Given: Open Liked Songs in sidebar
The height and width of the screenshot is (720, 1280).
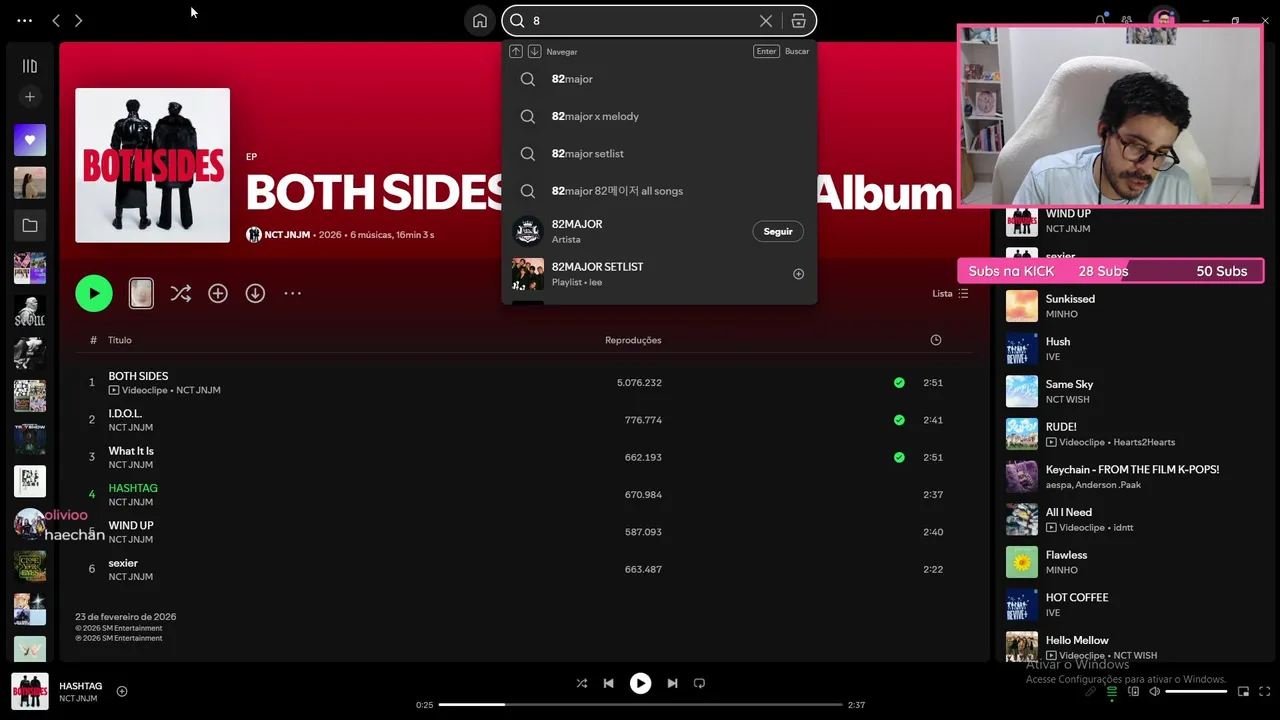Looking at the screenshot, I should 30,140.
